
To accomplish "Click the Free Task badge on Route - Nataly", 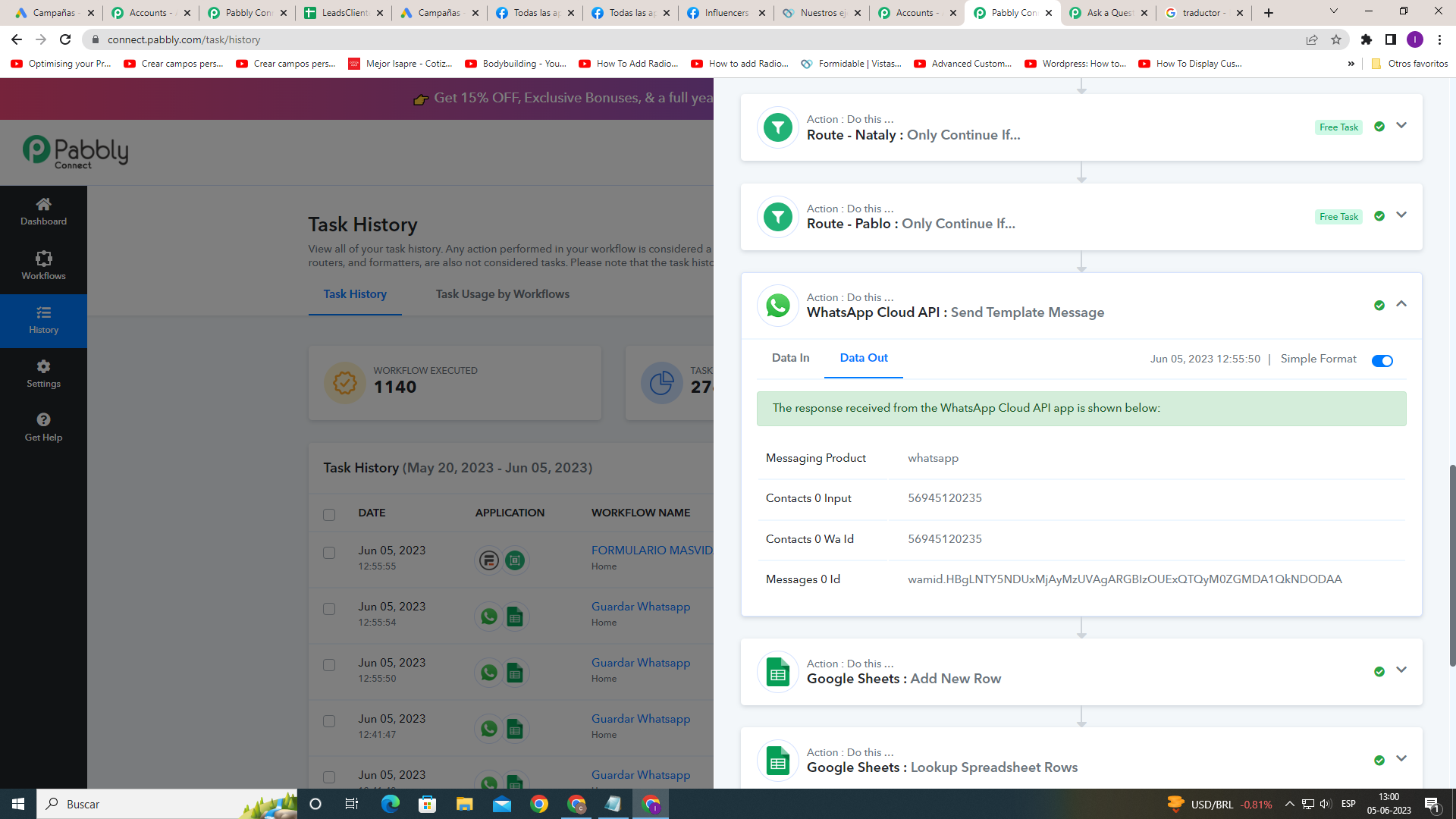I will pos(1338,127).
